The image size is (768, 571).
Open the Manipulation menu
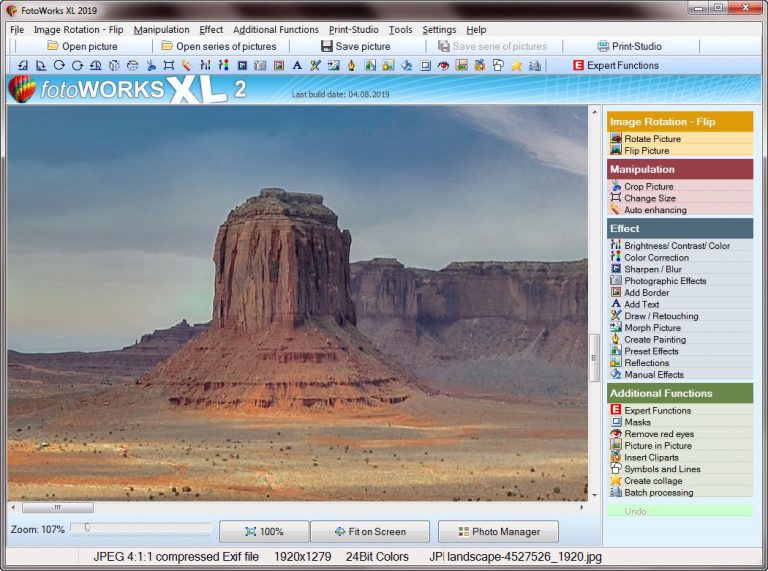(x=162, y=30)
